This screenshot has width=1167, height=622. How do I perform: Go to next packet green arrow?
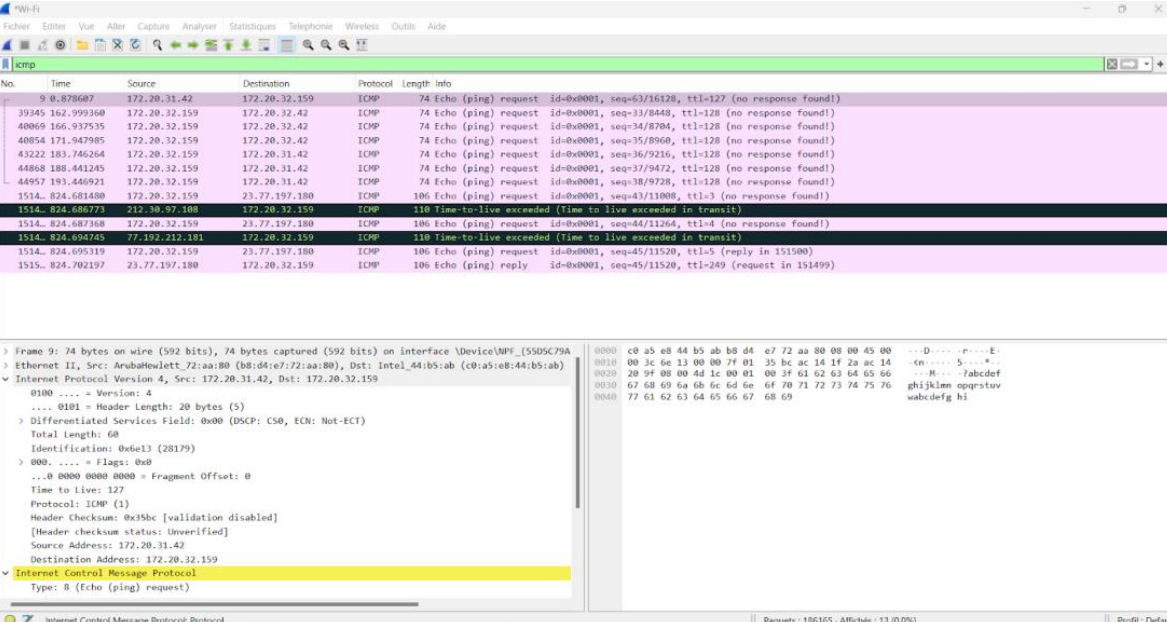194,46
